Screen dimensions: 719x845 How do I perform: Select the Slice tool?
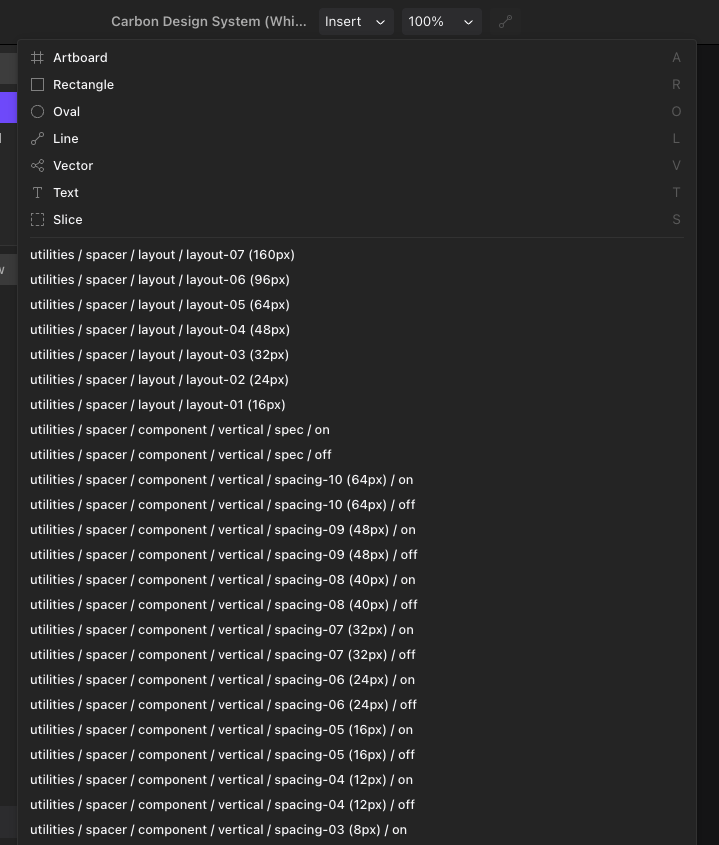point(67,219)
